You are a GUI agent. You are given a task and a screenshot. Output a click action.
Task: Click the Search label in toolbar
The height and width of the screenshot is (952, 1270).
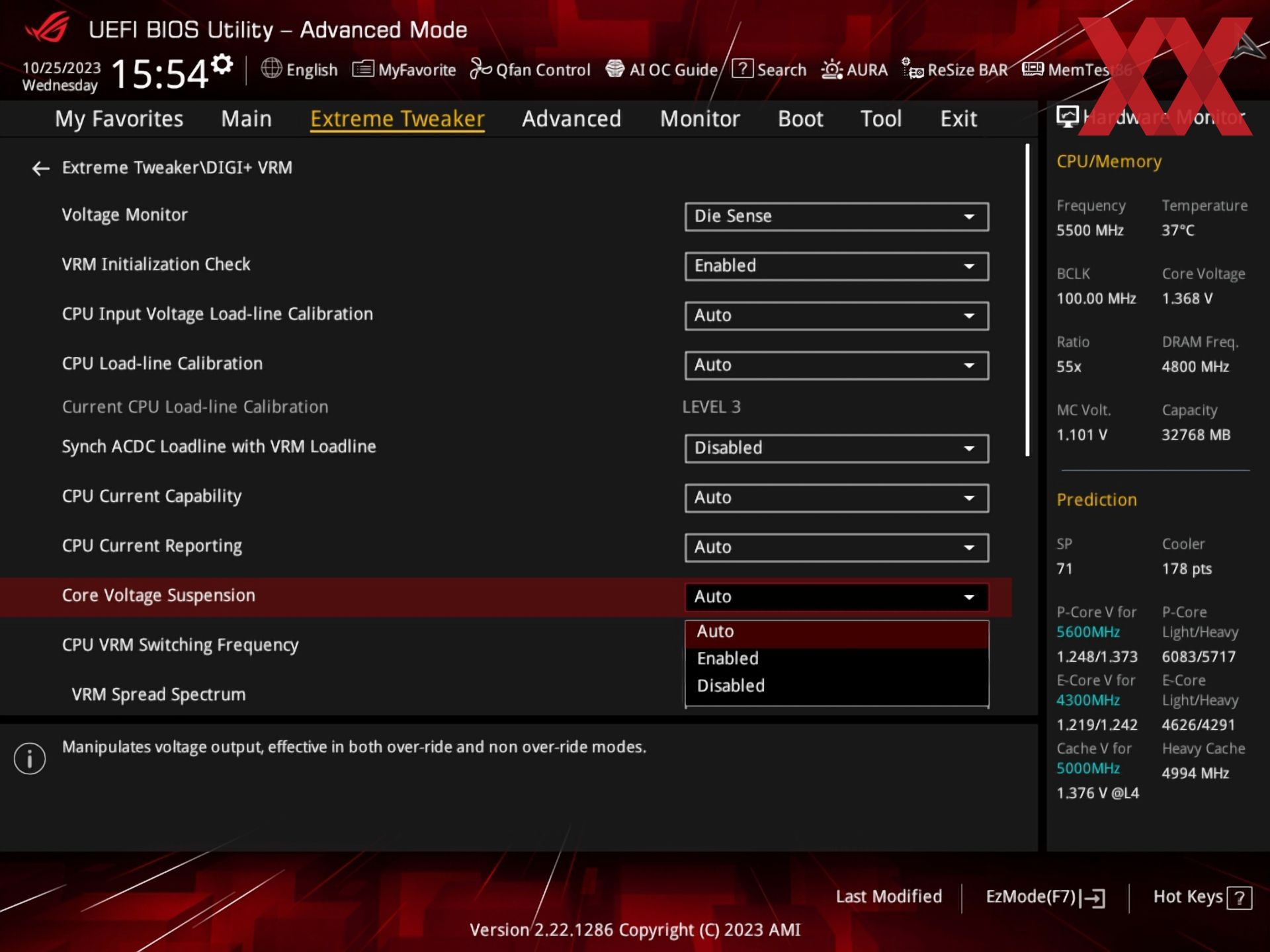[x=782, y=70]
